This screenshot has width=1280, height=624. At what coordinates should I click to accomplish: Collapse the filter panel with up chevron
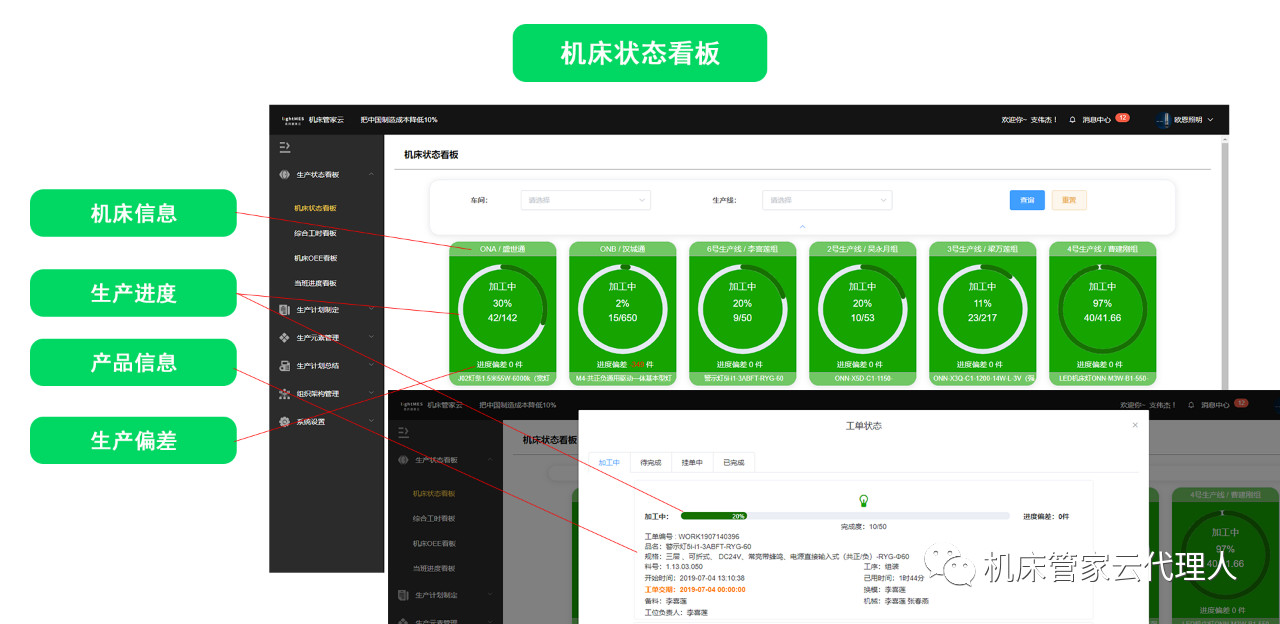(x=802, y=227)
